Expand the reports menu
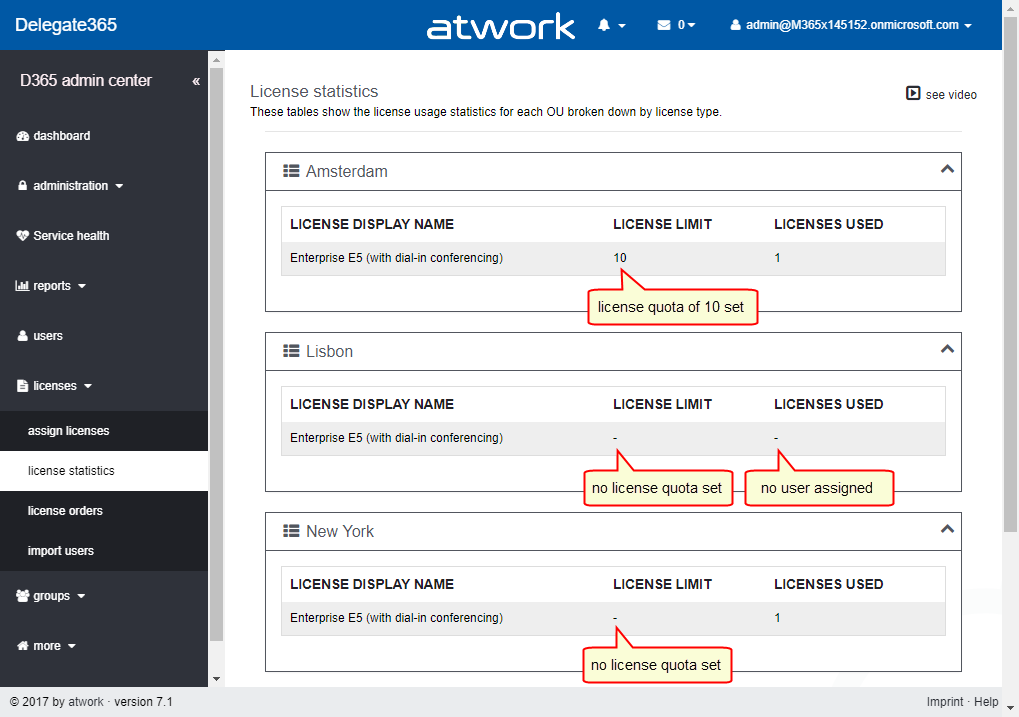Screen dimensions: 1019x717 pos(51,286)
